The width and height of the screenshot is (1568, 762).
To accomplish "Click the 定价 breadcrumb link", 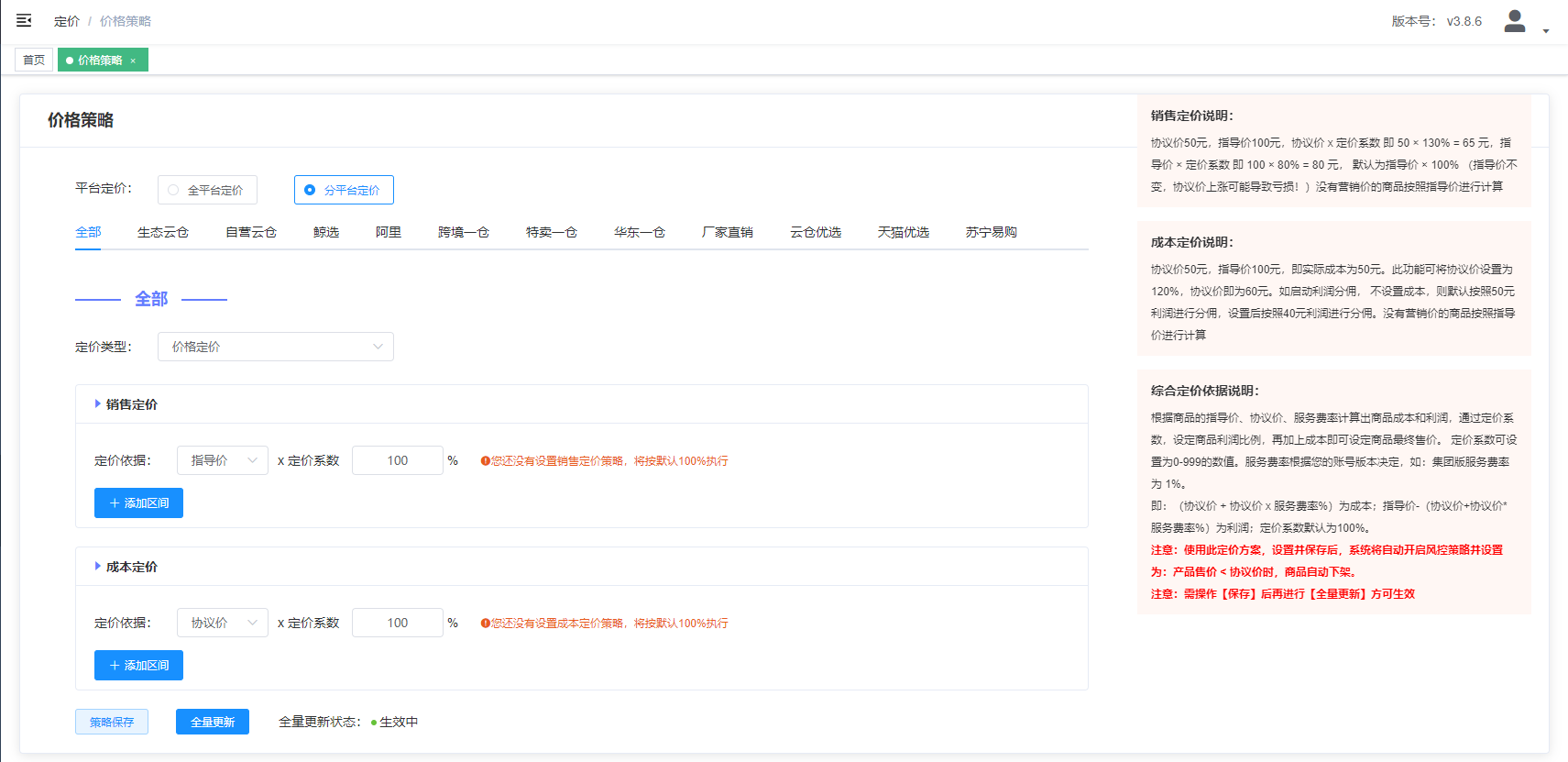I will (x=66, y=21).
